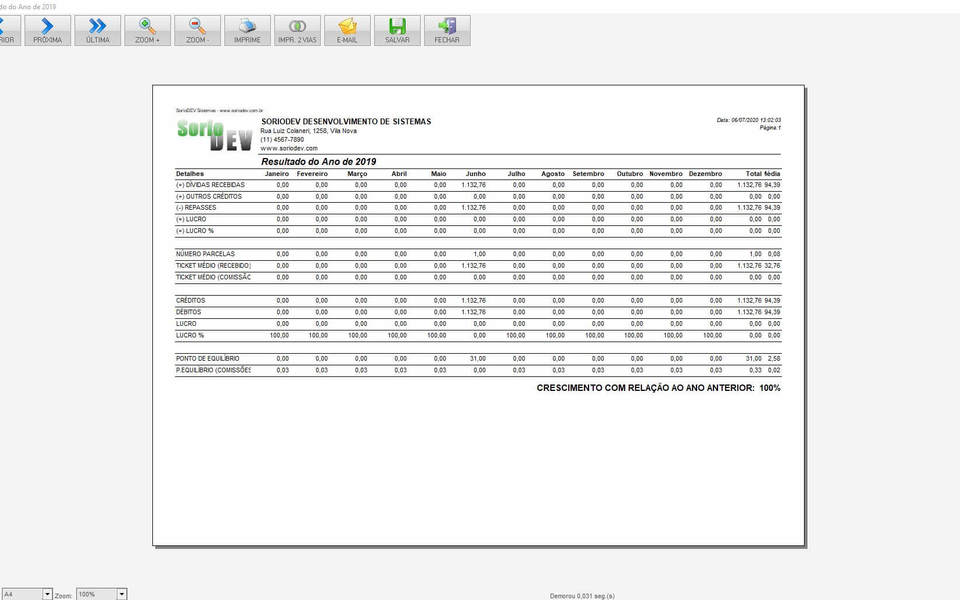Screen dimensions: 960x600
Task: Select the P.EQUILÍBRIO (COMISSÕES) row label
Action: click(213, 370)
